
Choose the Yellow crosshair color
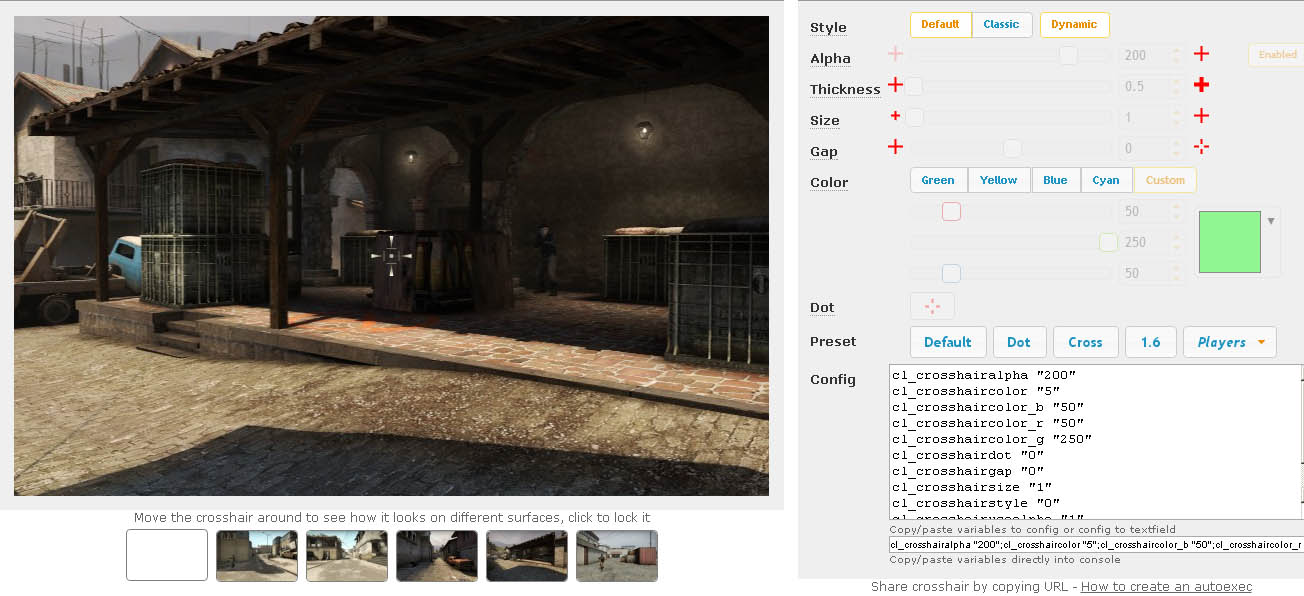[998, 180]
